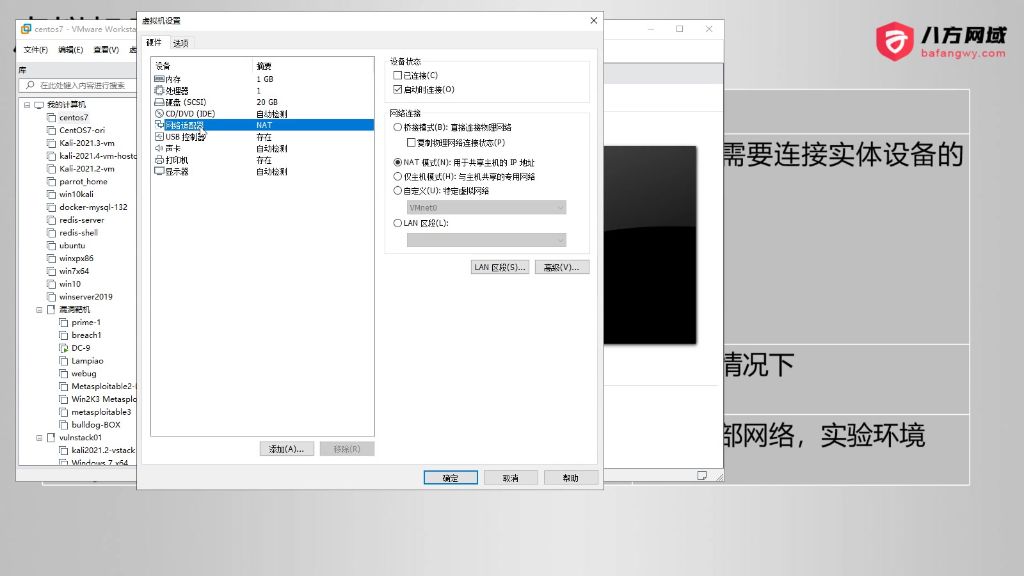Click the 我的计算机 computer icon in library
Screen dimensions: 1024x576
pyautogui.click(x=39, y=104)
